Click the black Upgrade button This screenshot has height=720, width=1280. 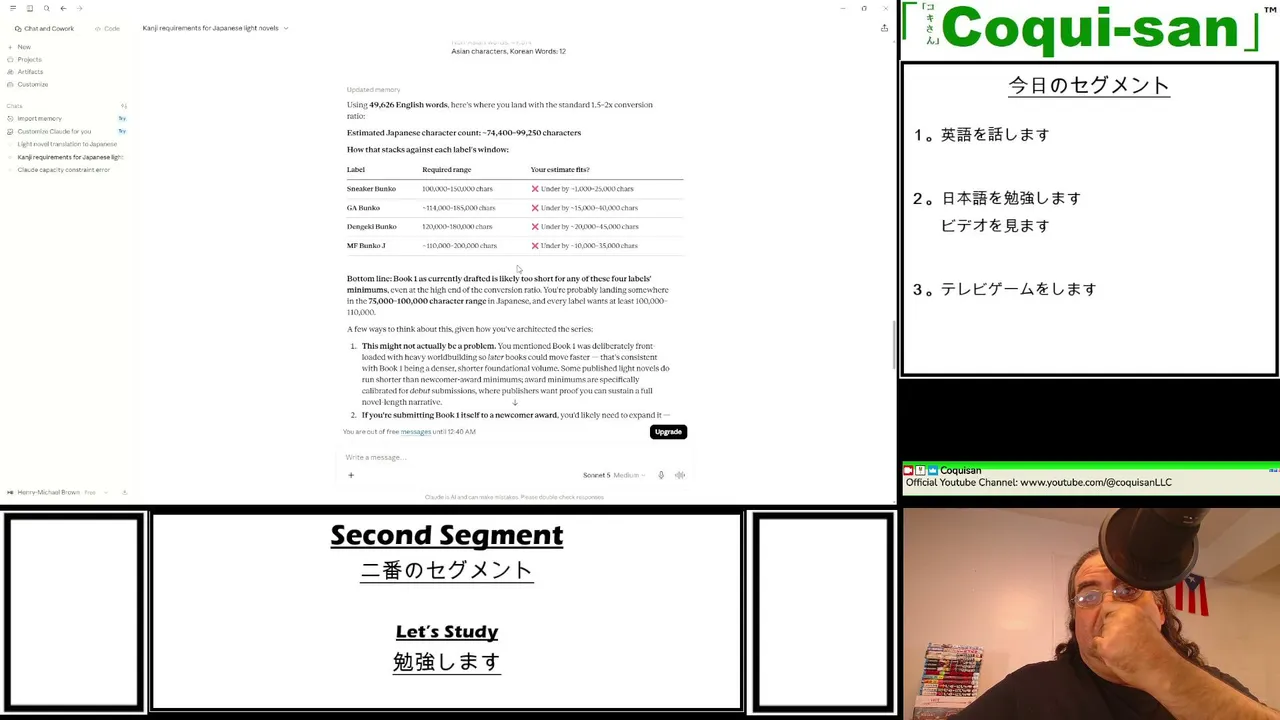point(668,432)
